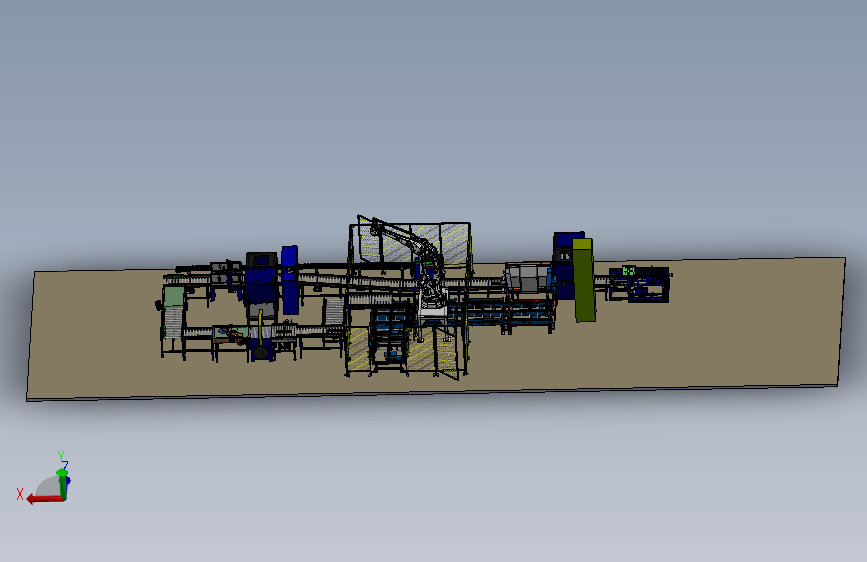The height and width of the screenshot is (562, 867).
Task: Select the grey box unit right of the cage
Action: coord(527,278)
